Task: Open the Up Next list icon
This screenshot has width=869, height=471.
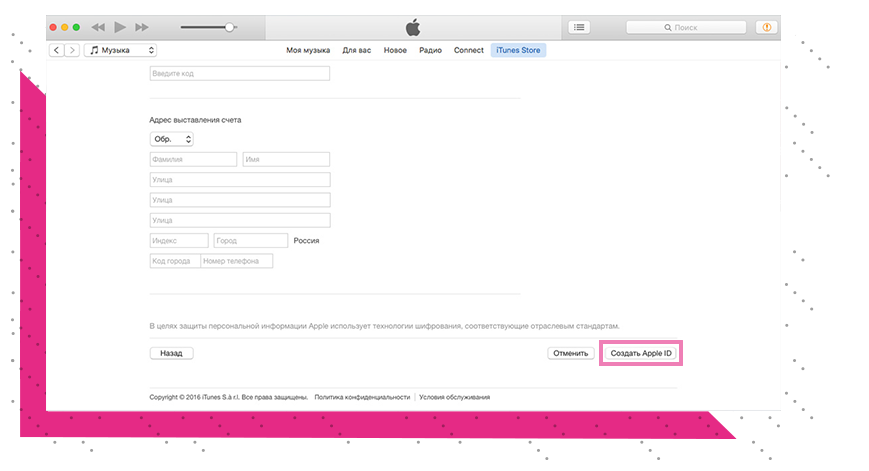Action: pyautogui.click(x=579, y=27)
